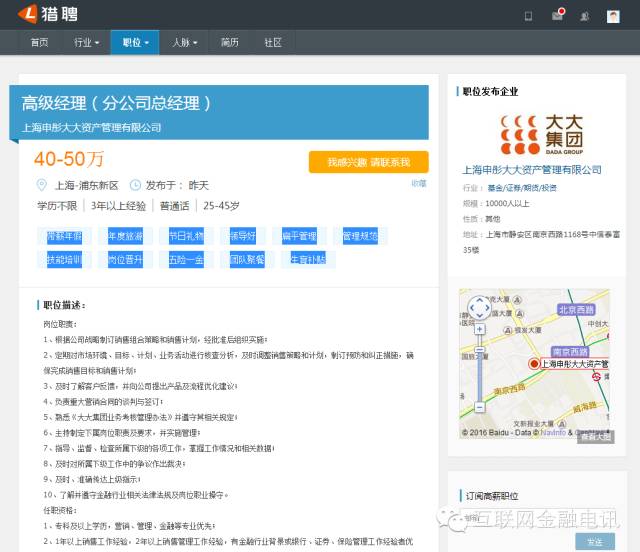Click the map pan-down arrow
Screen dimensions: 640x552
pos(480,315)
